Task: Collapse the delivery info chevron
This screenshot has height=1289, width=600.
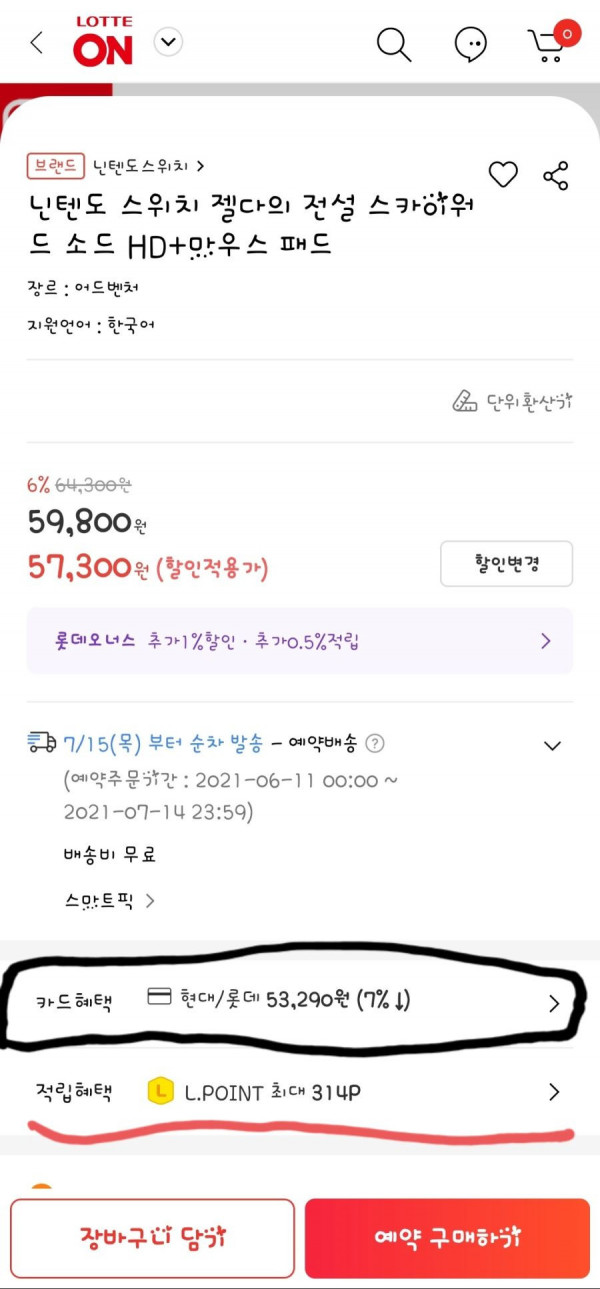Action: coord(552,745)
